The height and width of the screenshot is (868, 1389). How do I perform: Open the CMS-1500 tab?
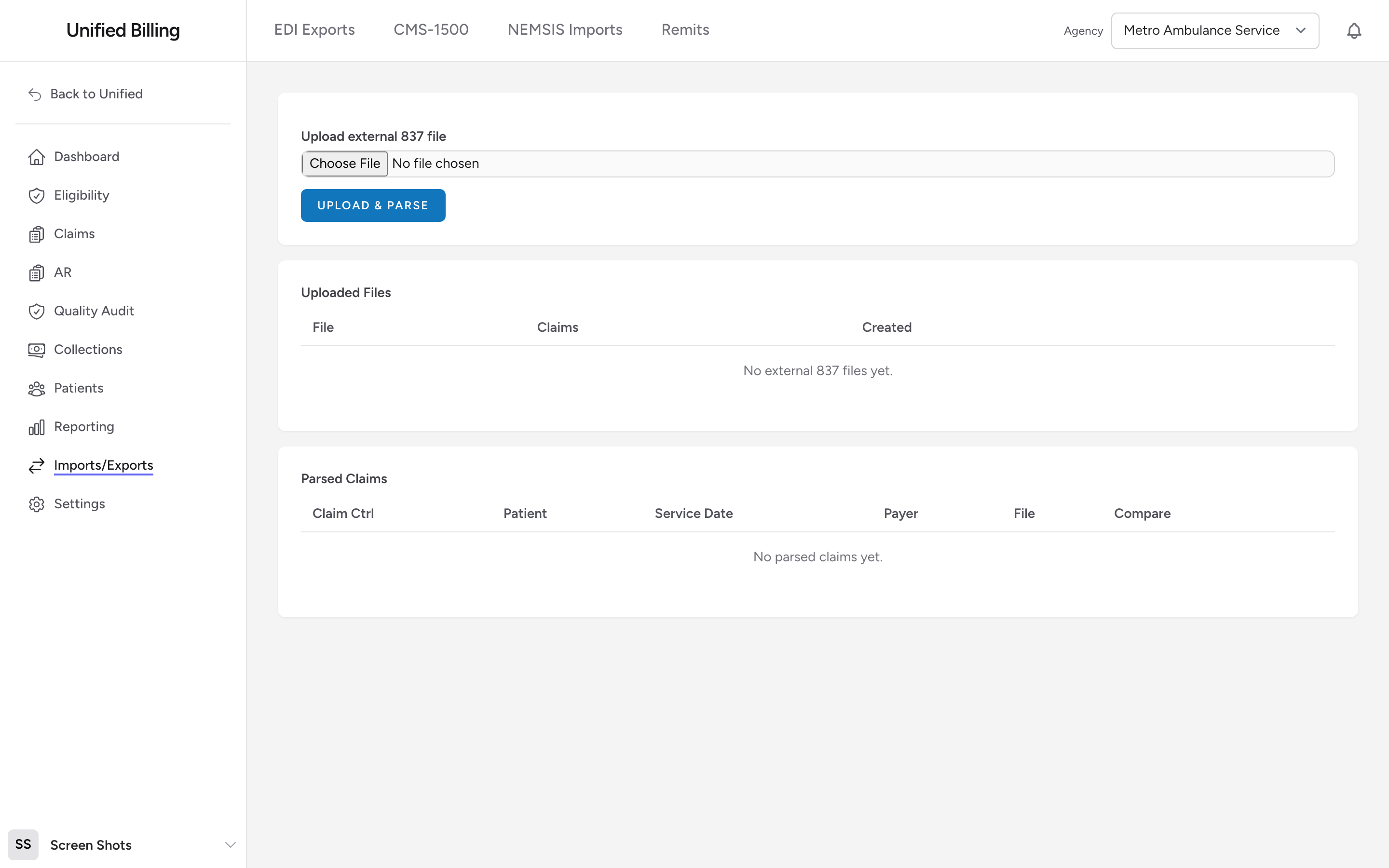tap(431, 30)
